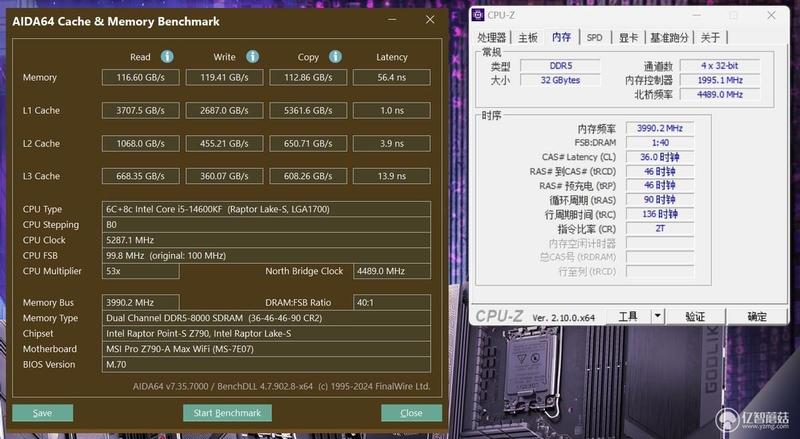
Task: Click the DRAM:FSB Ratio 40:1 field
Action: 392,302
